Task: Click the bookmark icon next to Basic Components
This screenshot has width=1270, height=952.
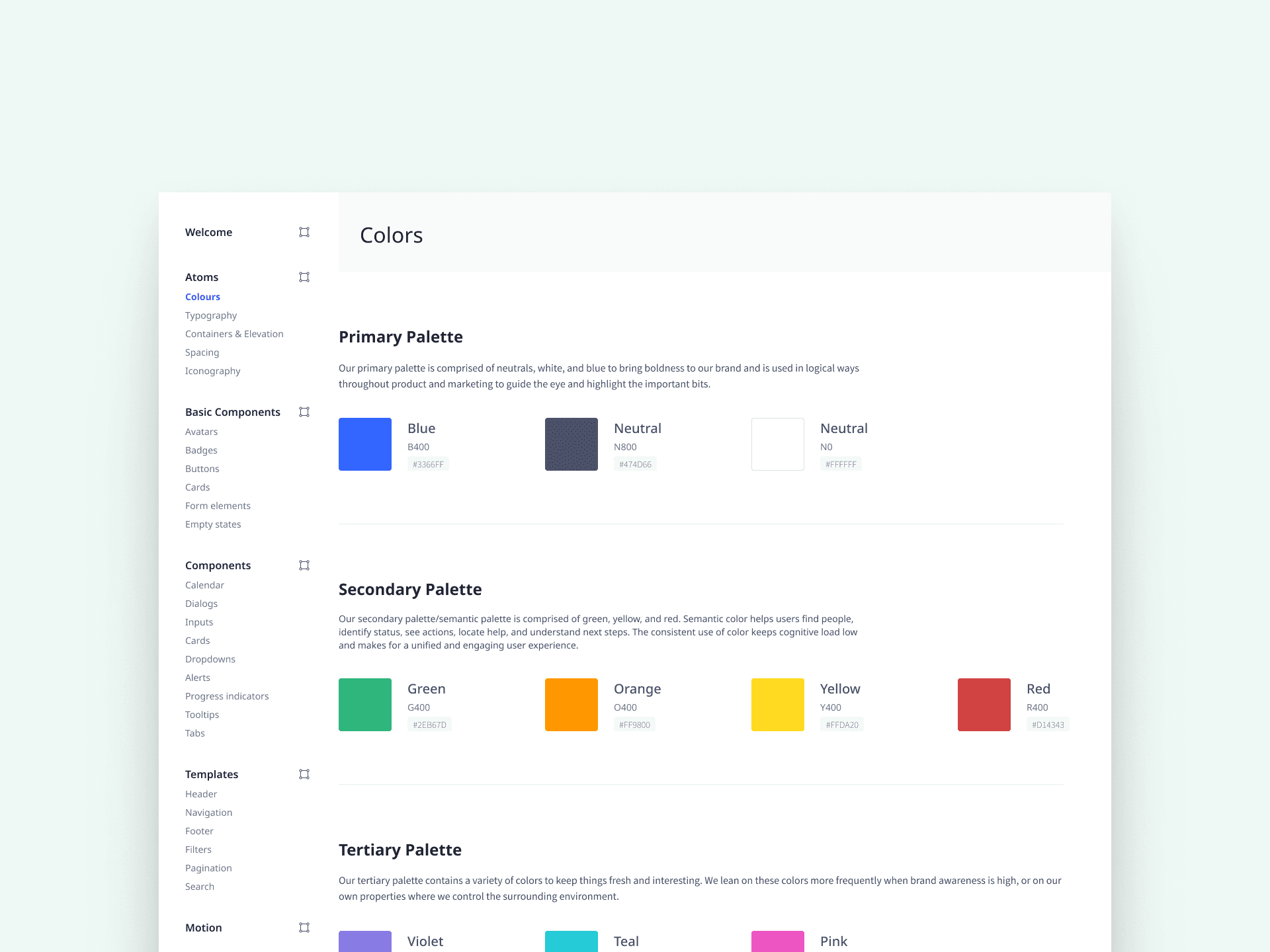Action: pos(304,412)
